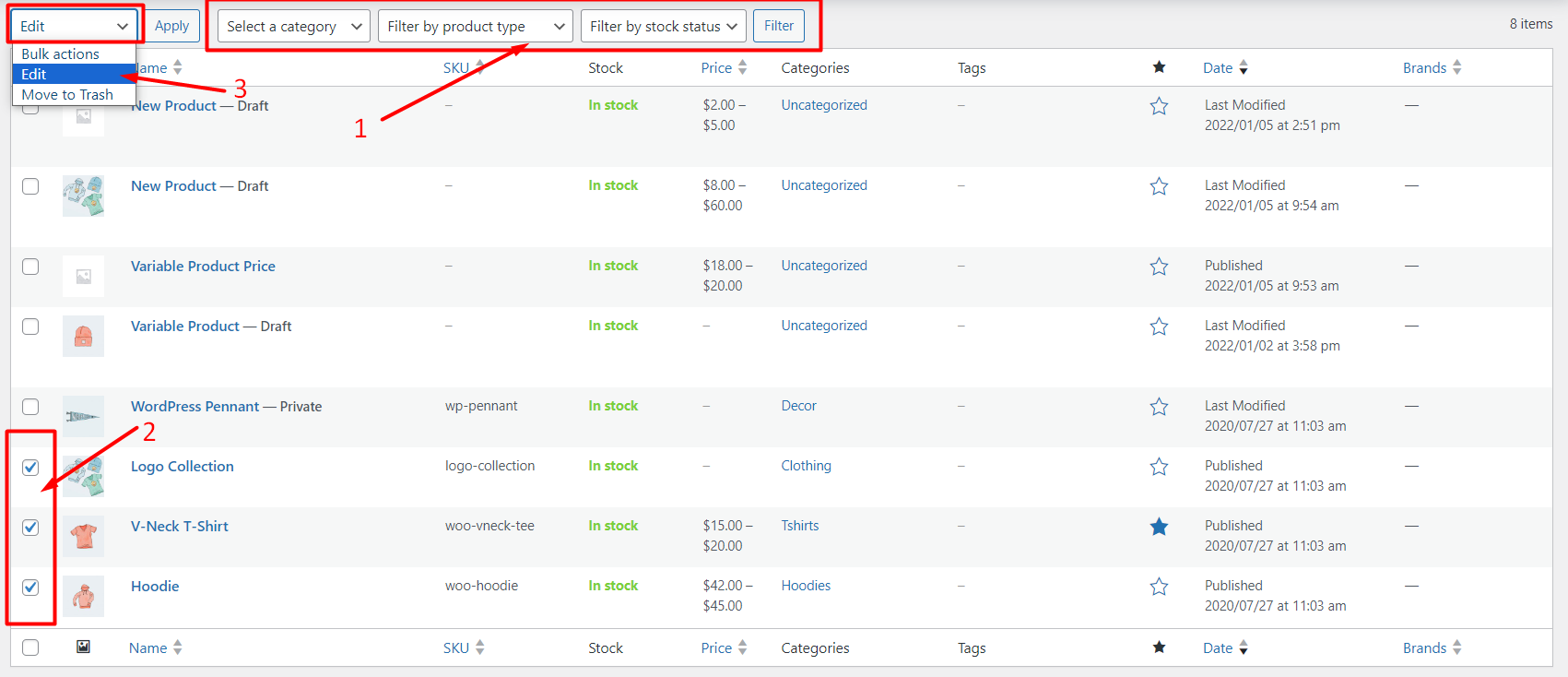Viewport: 1568px width, 677px height.
Task: Open the Select a category dropdown
Action: click(294, 26)
